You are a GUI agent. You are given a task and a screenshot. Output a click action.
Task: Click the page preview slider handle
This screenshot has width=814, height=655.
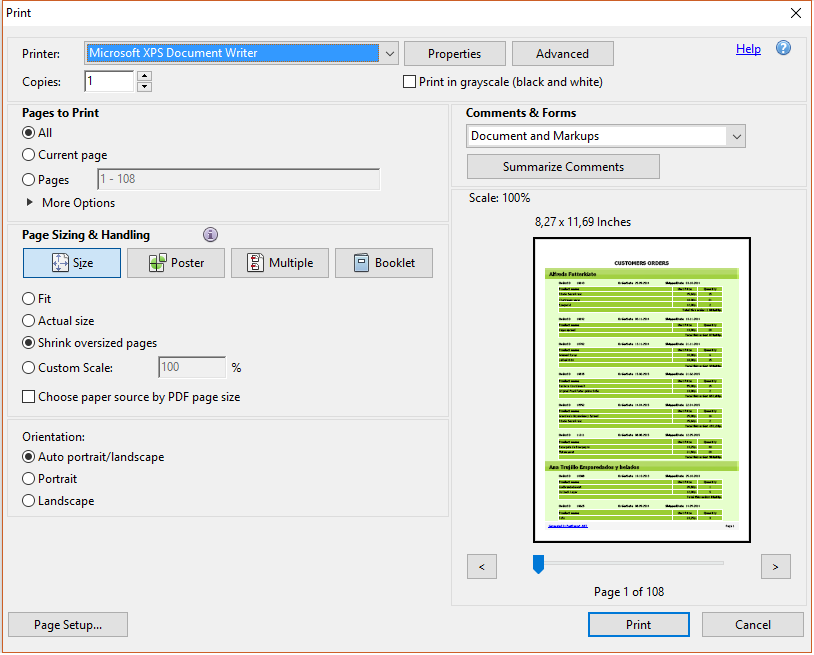tap(538, 565)
